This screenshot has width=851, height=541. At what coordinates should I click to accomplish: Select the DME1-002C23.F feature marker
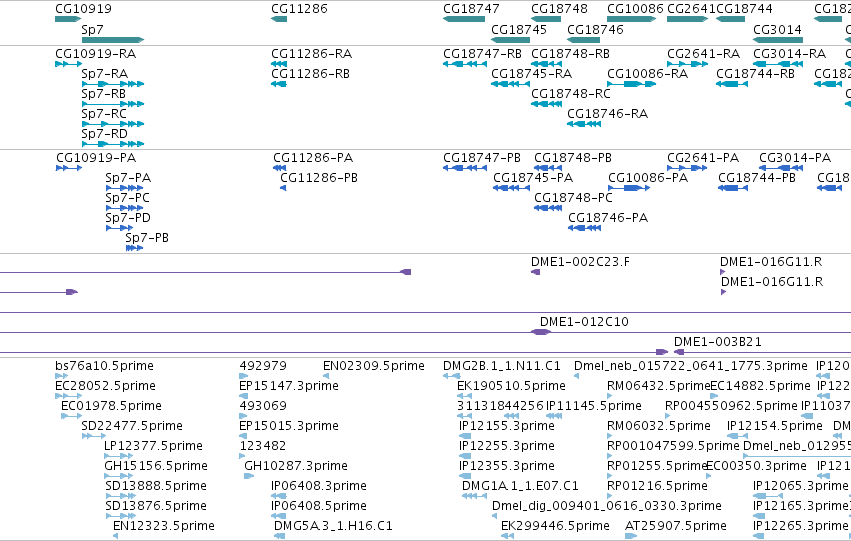click(535, 272)
